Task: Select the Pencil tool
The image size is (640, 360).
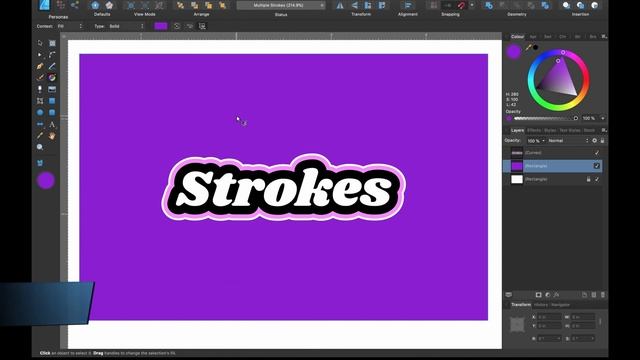Action: 52,66
